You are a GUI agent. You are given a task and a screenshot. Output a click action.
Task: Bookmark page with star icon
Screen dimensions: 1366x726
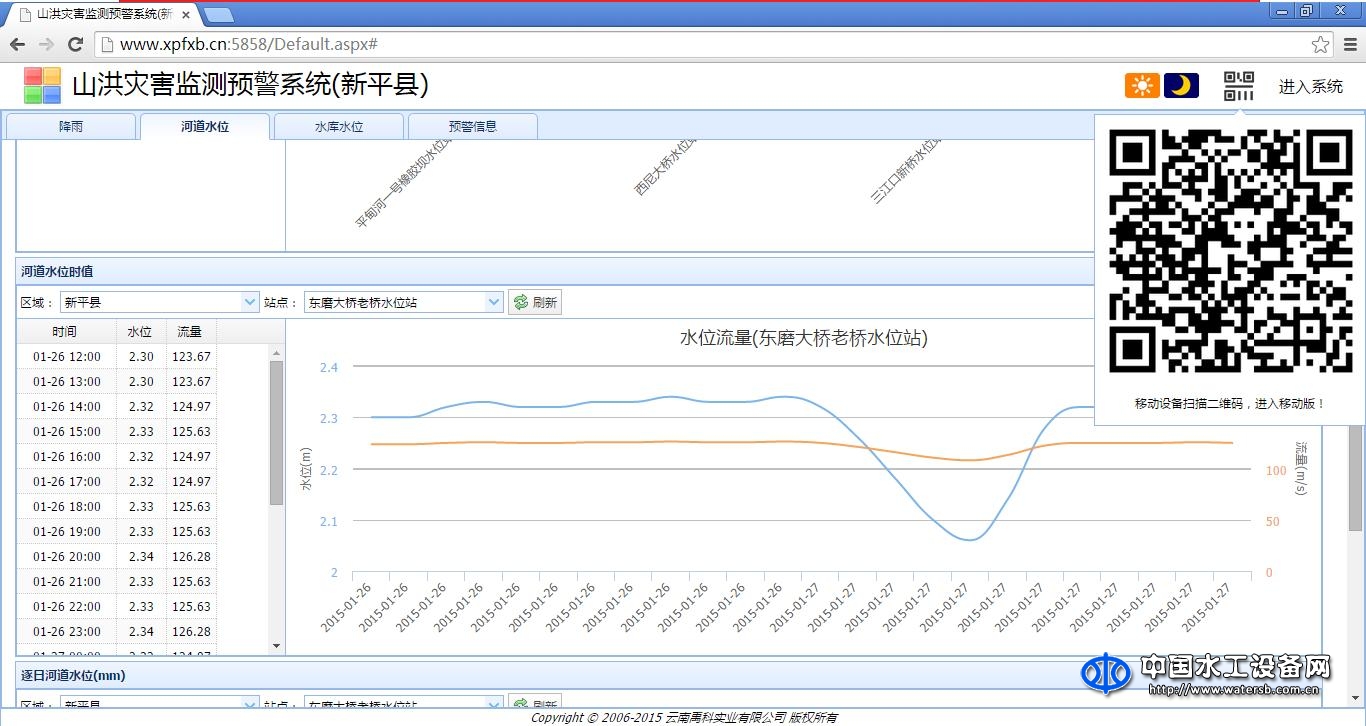tap(1320, 44)
